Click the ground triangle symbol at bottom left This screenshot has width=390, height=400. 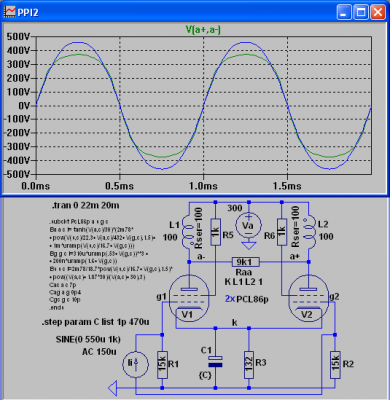point(113,388)
